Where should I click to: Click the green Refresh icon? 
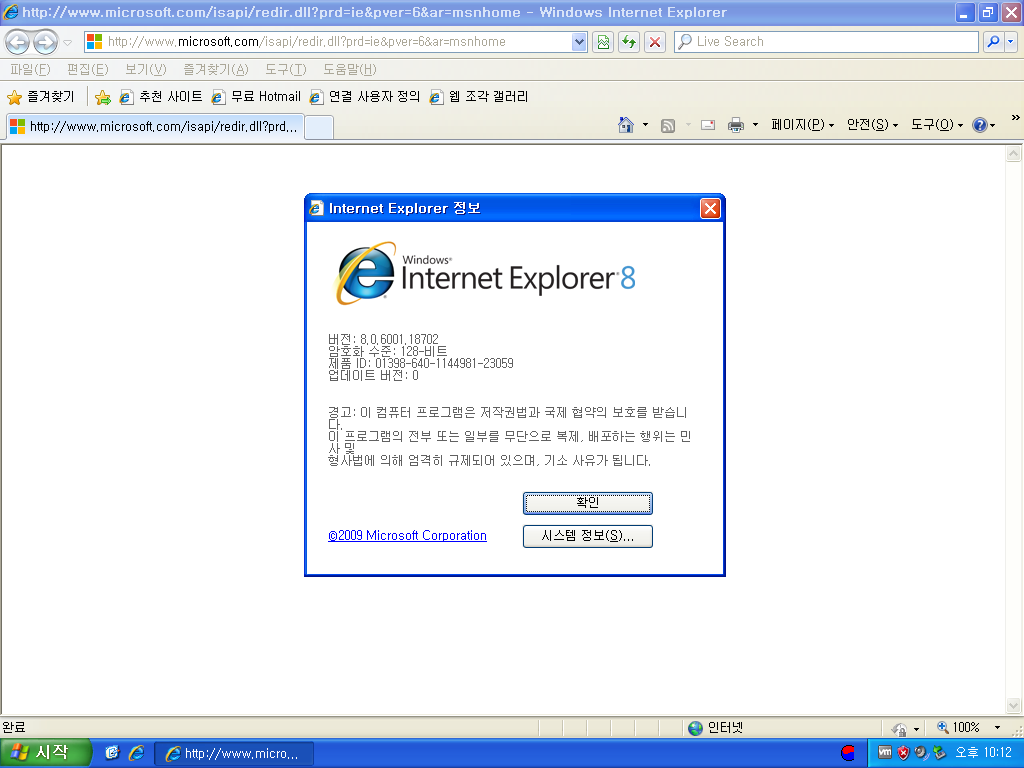tap(629, 42)
